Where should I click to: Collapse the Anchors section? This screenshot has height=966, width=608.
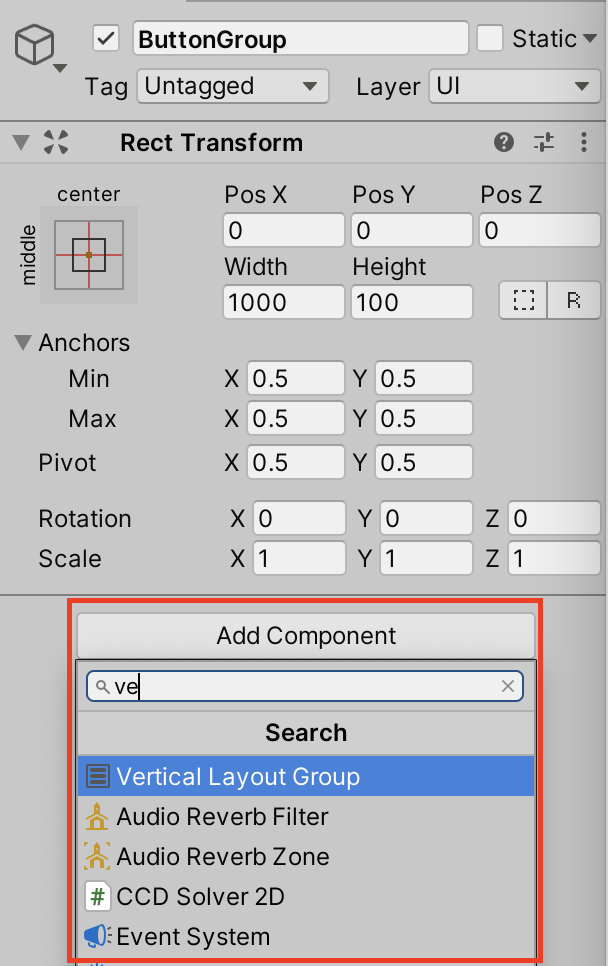click(x=22, y=343)
